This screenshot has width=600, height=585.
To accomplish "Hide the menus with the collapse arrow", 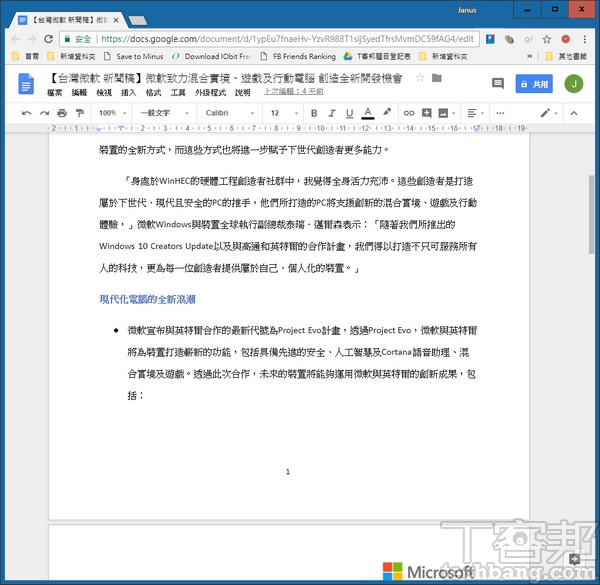I will click(574, 113).
